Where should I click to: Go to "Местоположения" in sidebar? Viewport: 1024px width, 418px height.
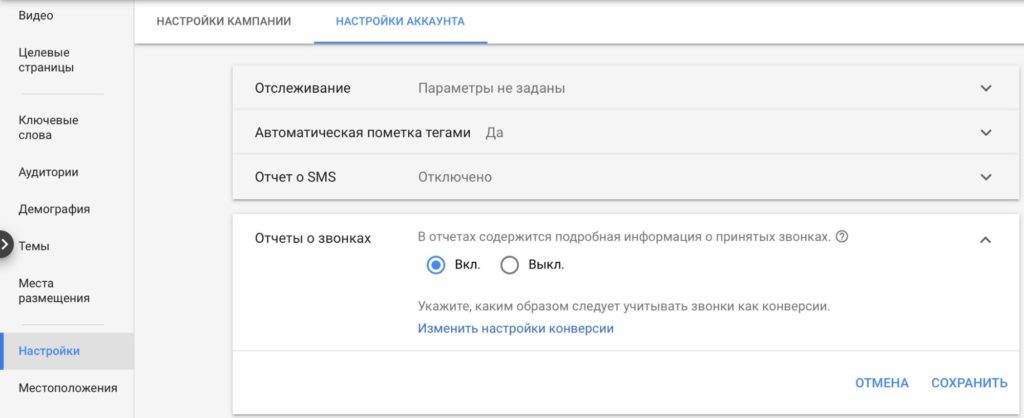click(x=67, y=388)
